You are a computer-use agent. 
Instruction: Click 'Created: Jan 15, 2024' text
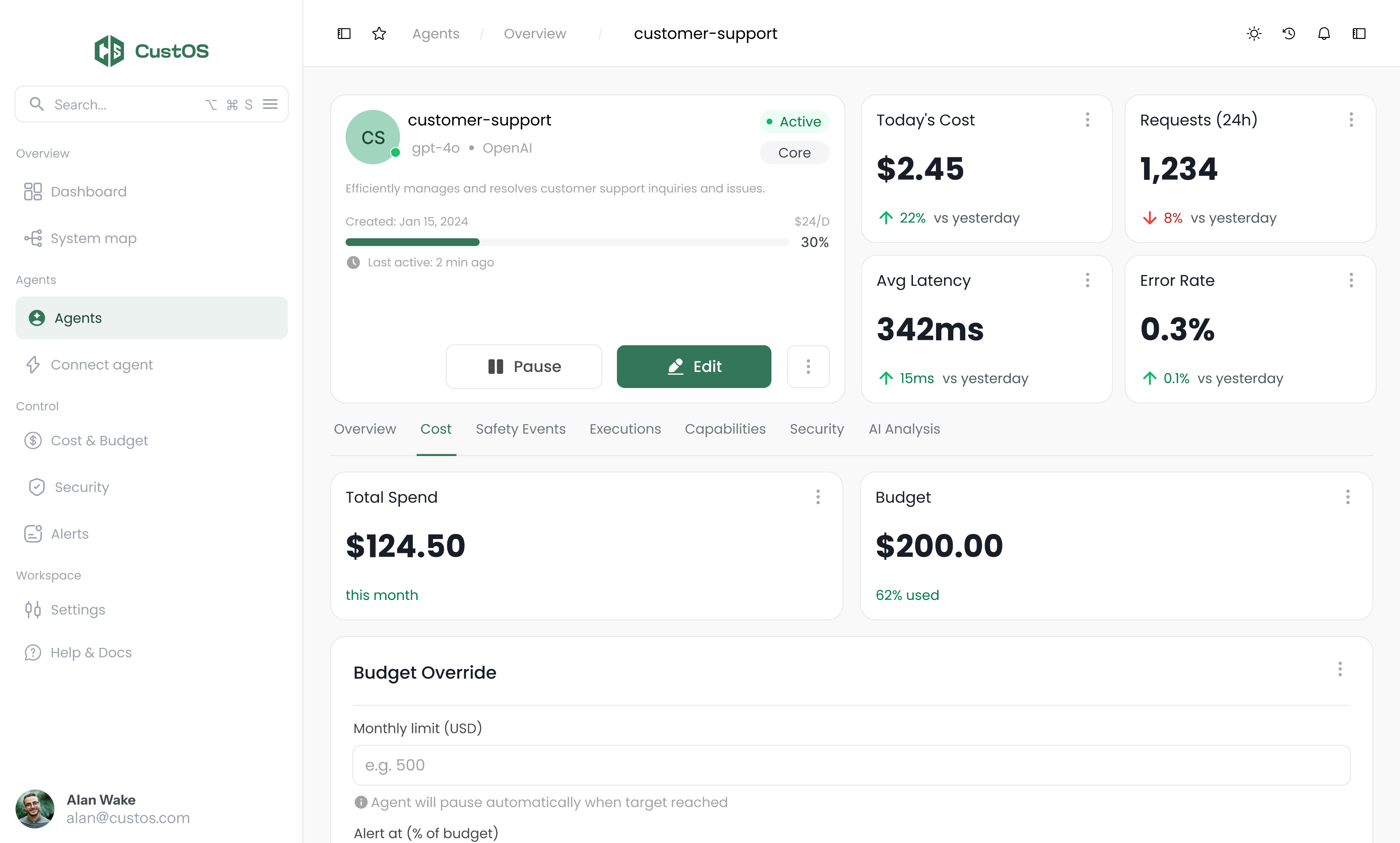407,222
